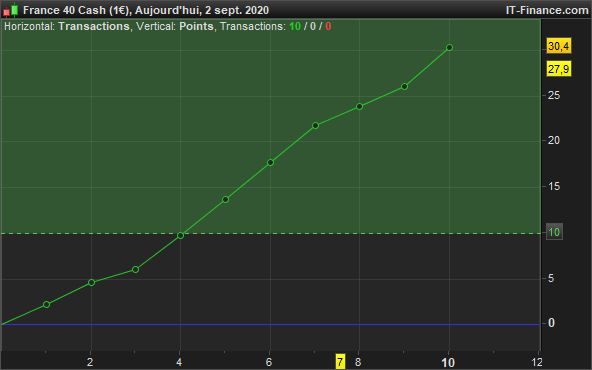Click the data point at transaction 9
Viewport: 592px width, 370px height.
point(404,86)
